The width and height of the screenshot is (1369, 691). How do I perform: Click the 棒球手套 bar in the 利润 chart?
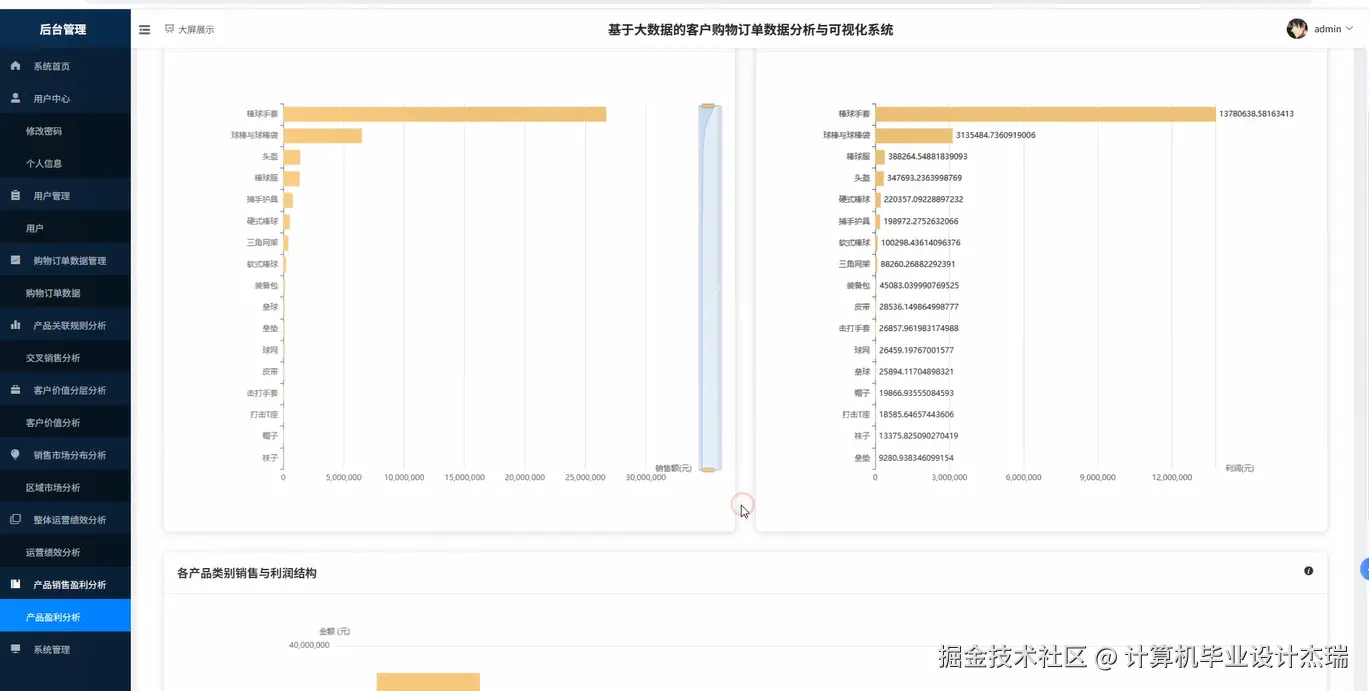[x=1046, y=114]
